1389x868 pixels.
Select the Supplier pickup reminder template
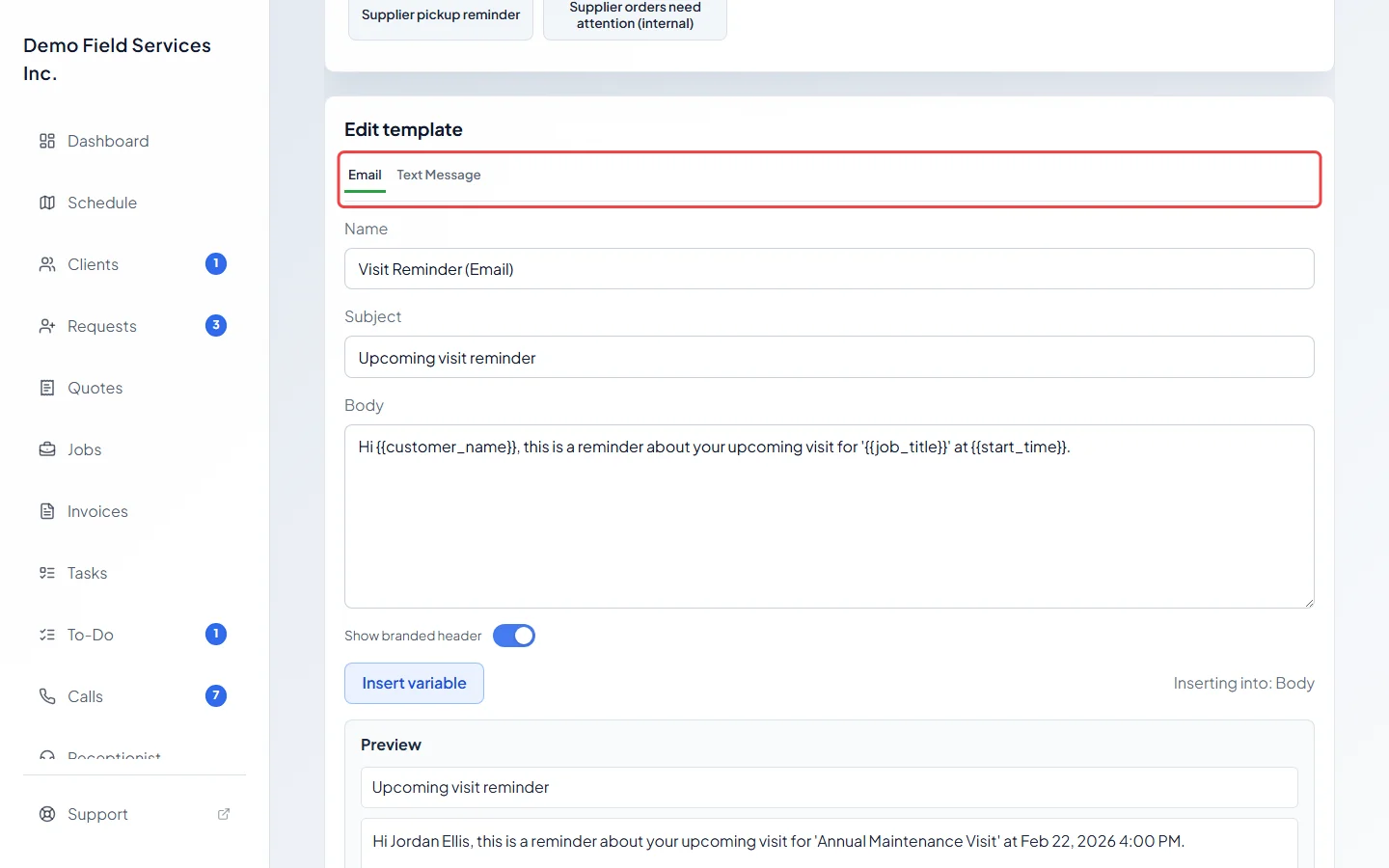click(x=441, y=15)
